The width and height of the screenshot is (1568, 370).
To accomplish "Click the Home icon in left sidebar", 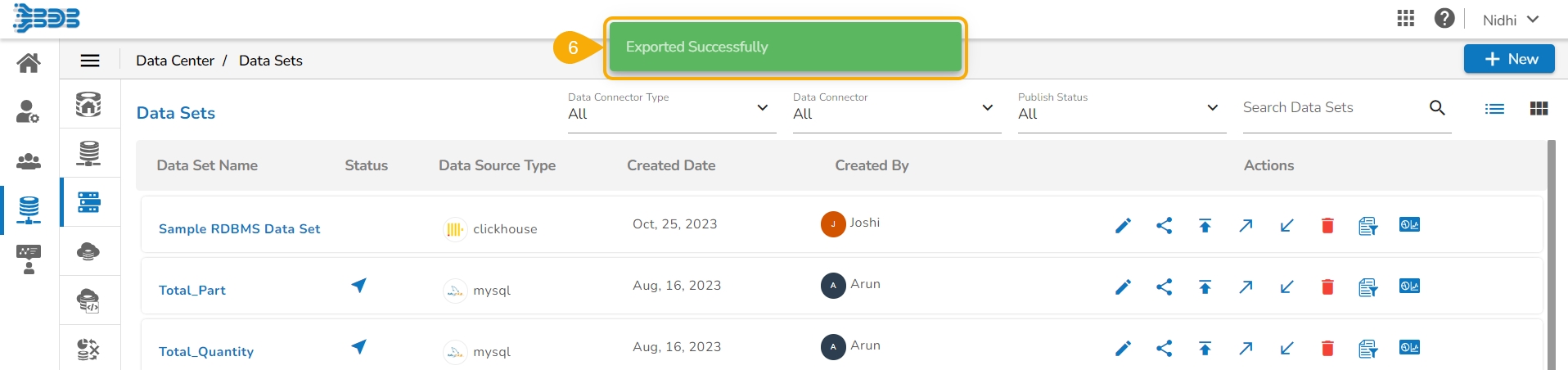I will [x=29, y=62].
